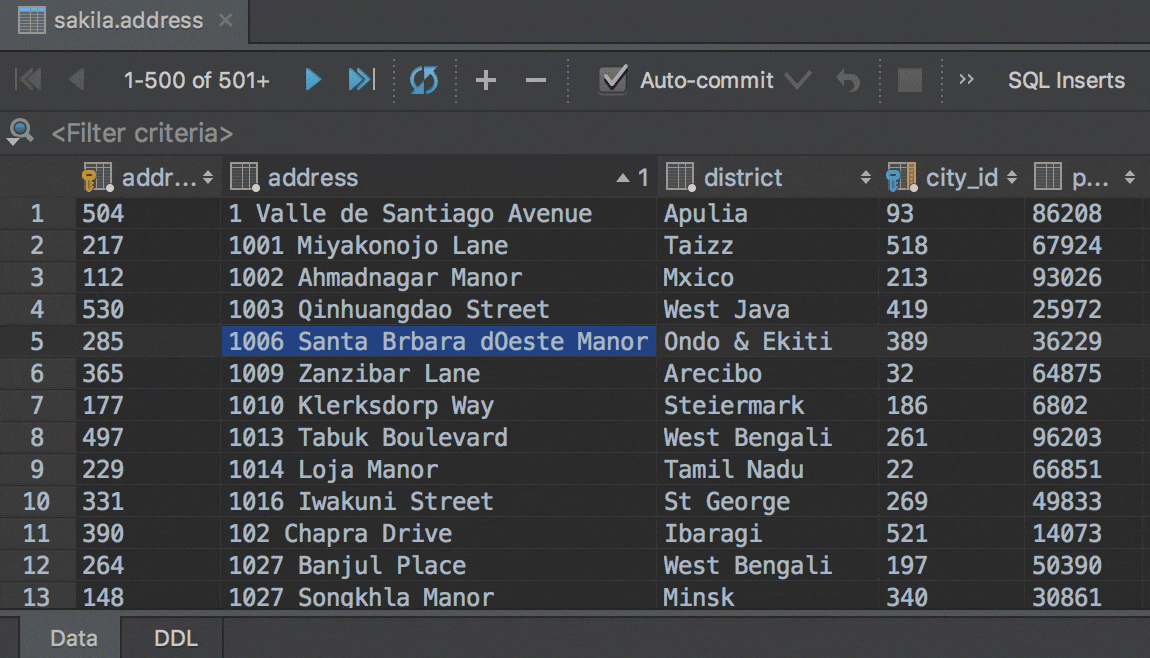Select the cell '1013 Tabuk Boulevard'
This screenshot has height=658, width=1150.
[x=439, y=438]
